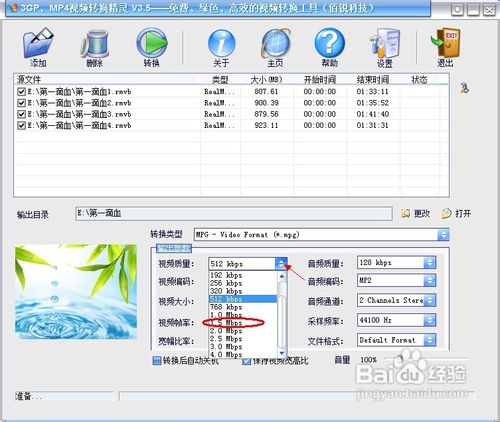Open the 音频通道 2 Channels Stereo dropdown
500x422 pixels.
pos(430,300)
